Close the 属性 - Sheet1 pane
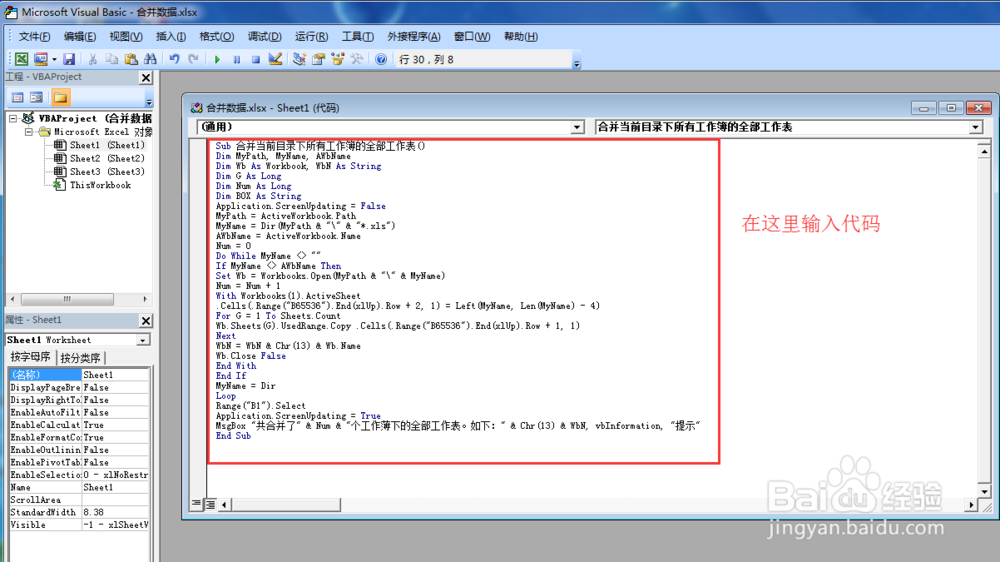The height and width of the screenshot is (562, 1000). pyautogui.click(x=146, y=320)
